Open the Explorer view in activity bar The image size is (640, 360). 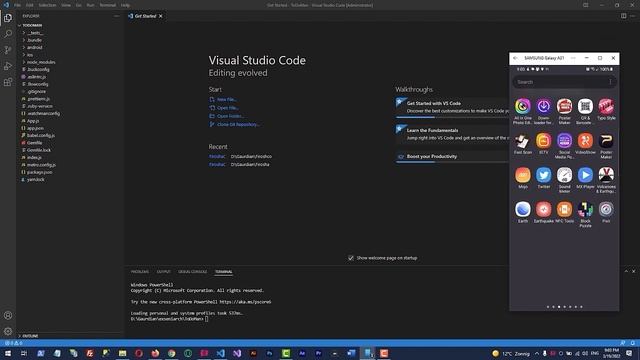pyautogui.click(x=8, y=18)
